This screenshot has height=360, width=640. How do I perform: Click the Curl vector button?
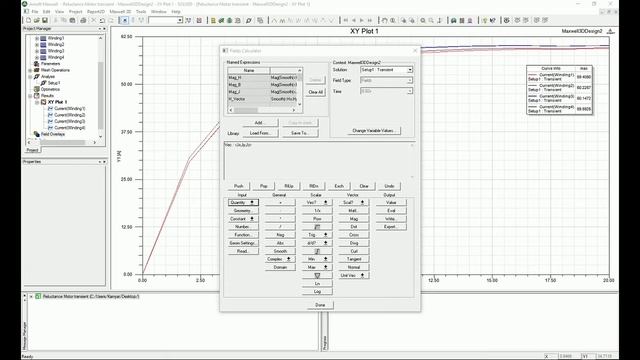[353, 251]
